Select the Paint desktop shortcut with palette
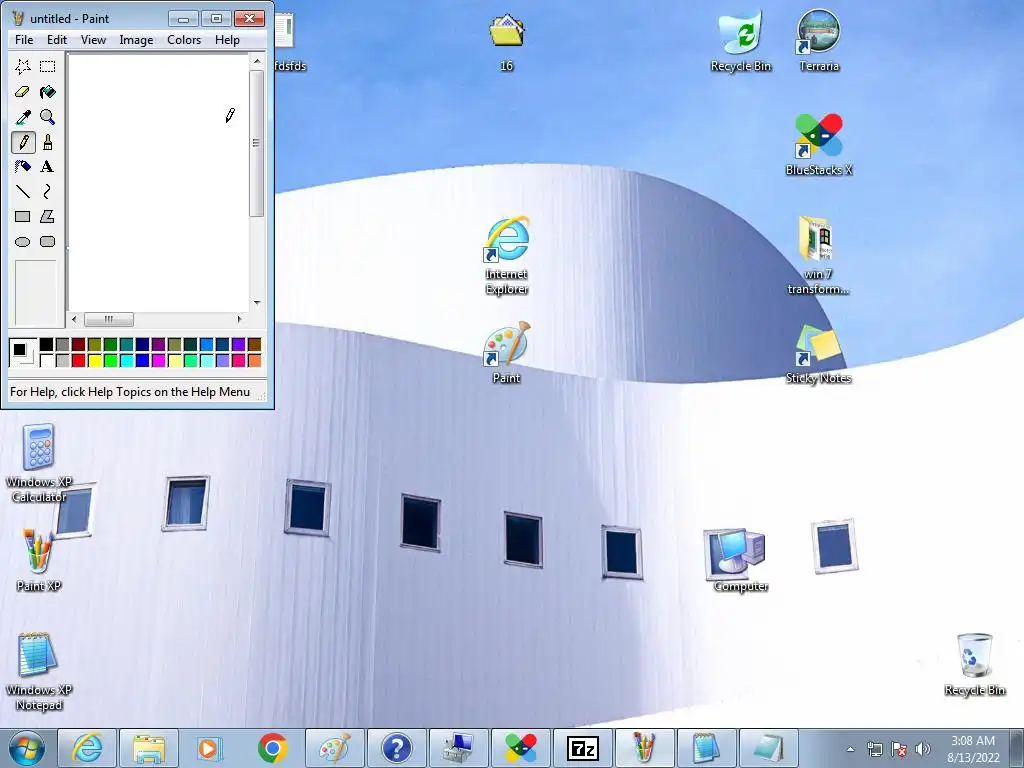The height and width of the screenshot is (768, 1024). (507, 353)
